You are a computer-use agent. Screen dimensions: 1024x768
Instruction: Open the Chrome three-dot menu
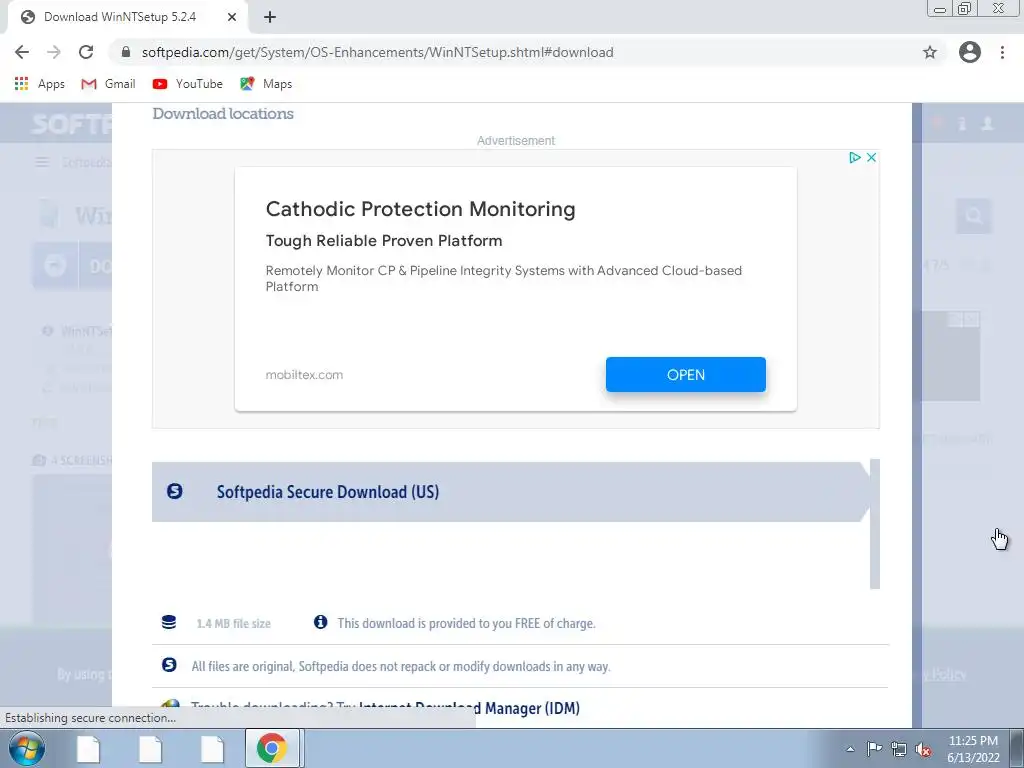1002,52
